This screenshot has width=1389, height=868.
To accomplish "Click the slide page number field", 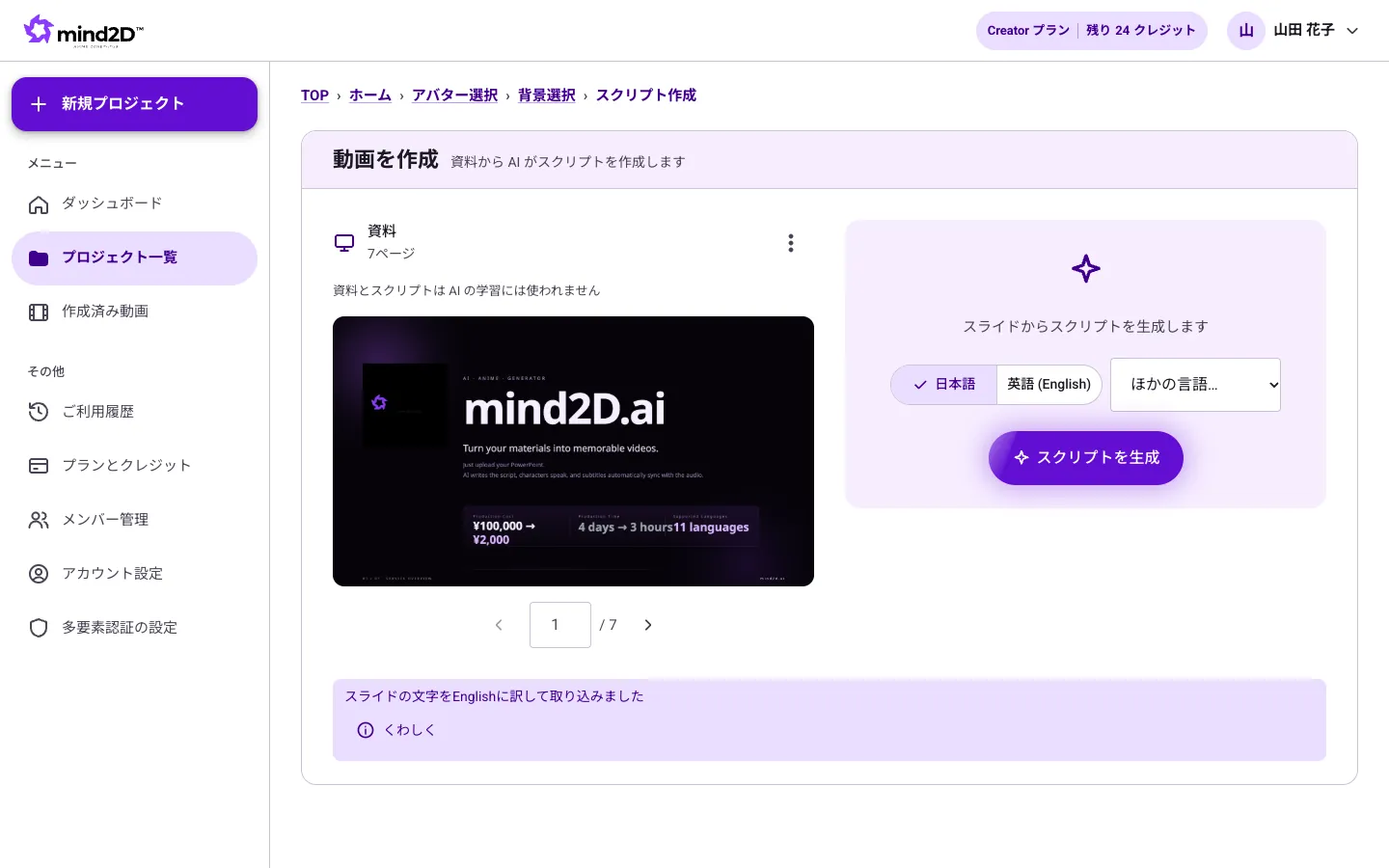I will pyautogui.click(x=560, y=625).
